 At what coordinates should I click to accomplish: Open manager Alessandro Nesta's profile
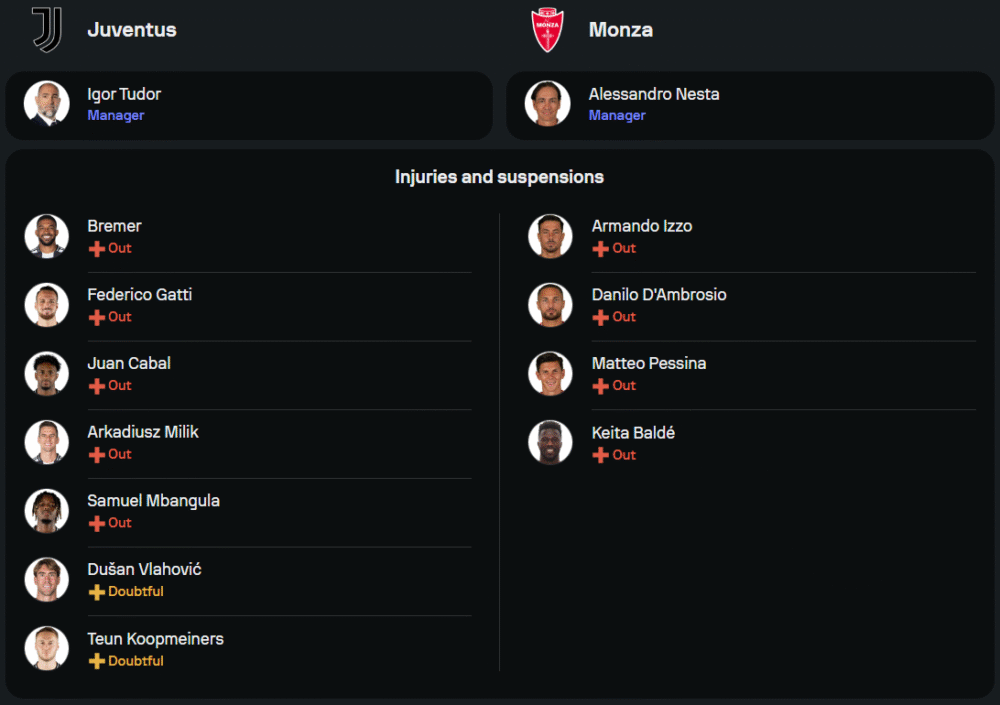[654, 95]
